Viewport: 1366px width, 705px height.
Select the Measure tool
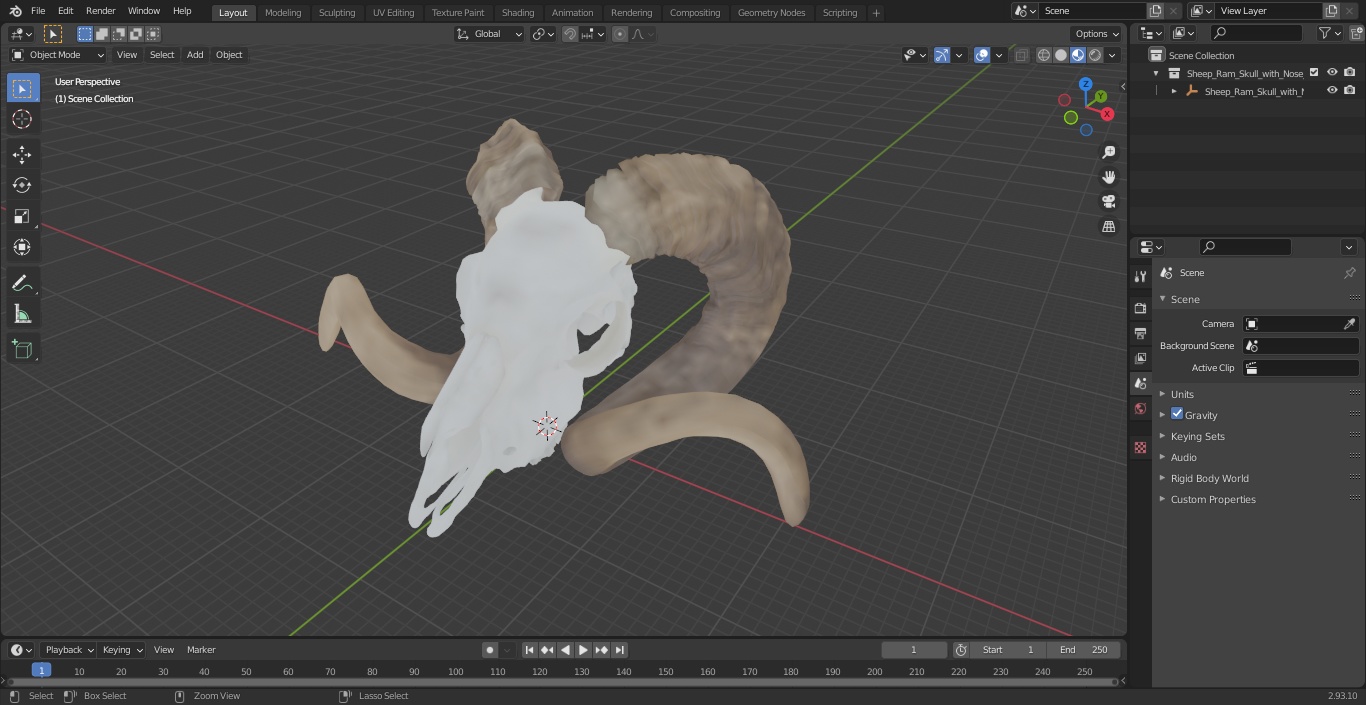(x=22, y=315)
